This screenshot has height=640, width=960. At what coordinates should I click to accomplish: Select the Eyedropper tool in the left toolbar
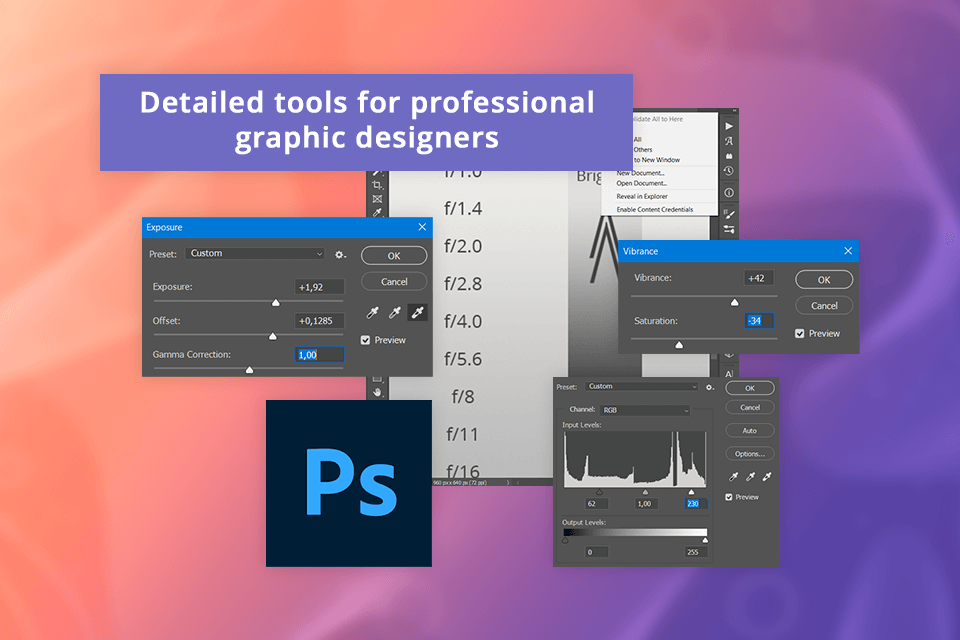pos(377,213)
